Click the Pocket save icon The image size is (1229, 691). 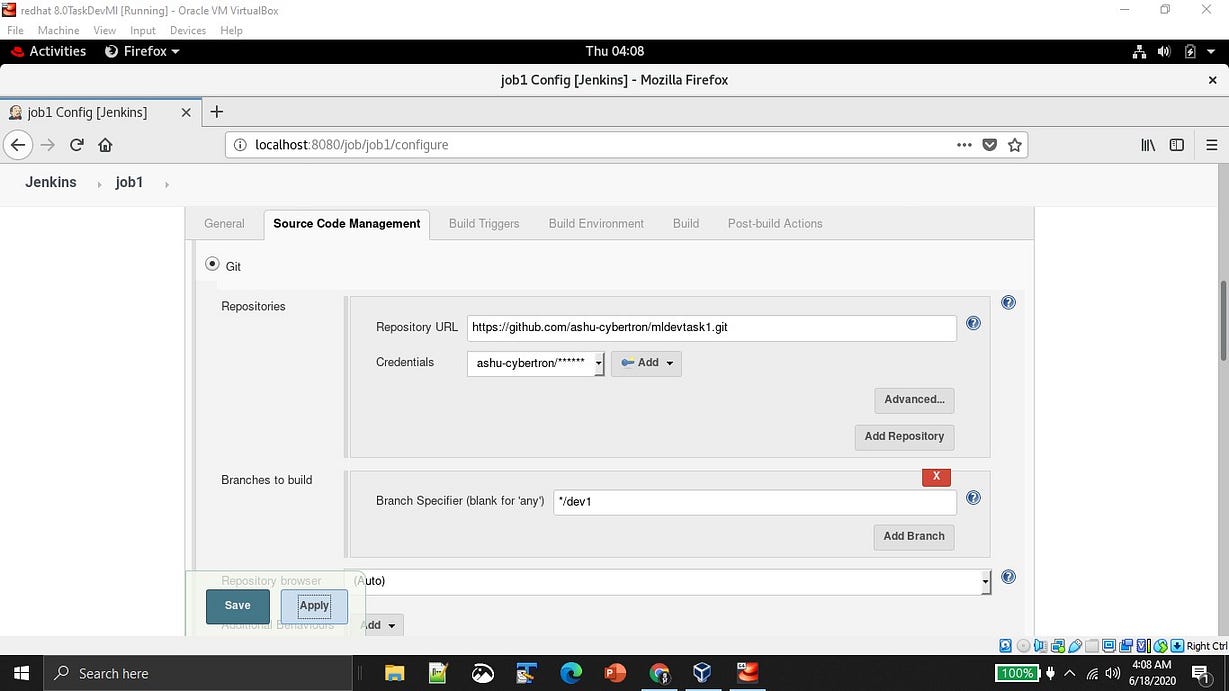(990, 145)
